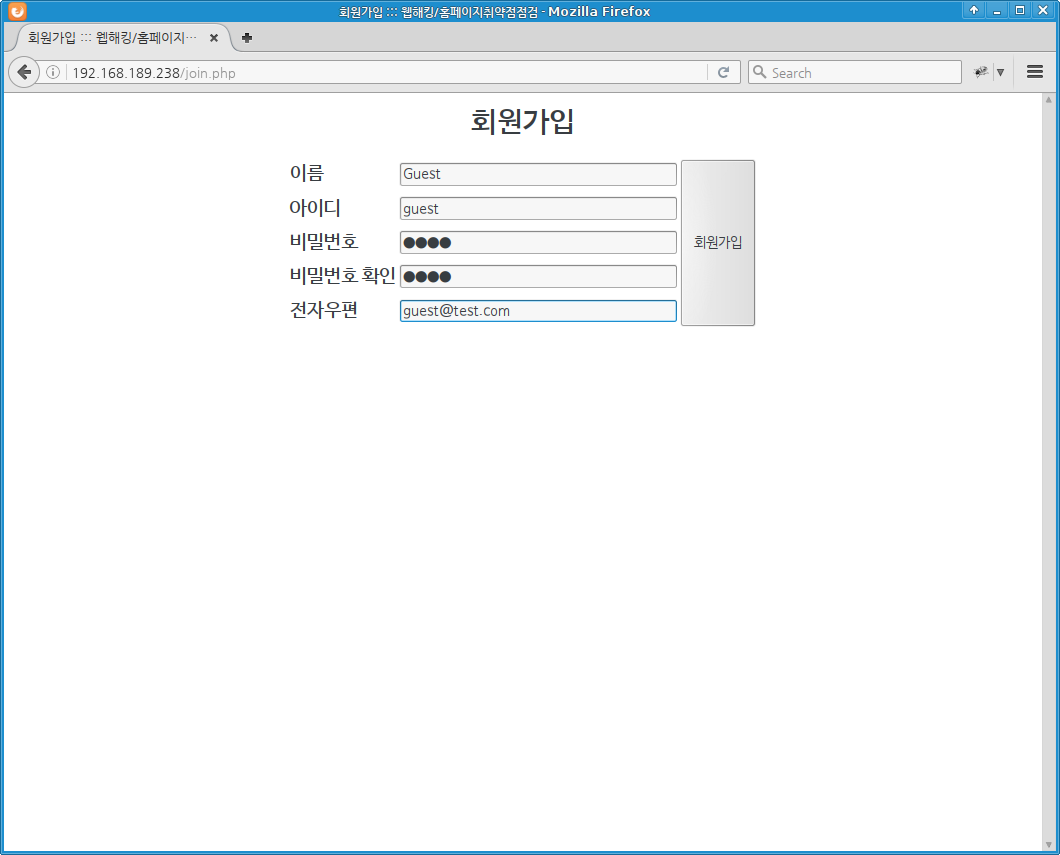Click the 이름 label
Screen dimensions: 1060x855
click(307, 173)
